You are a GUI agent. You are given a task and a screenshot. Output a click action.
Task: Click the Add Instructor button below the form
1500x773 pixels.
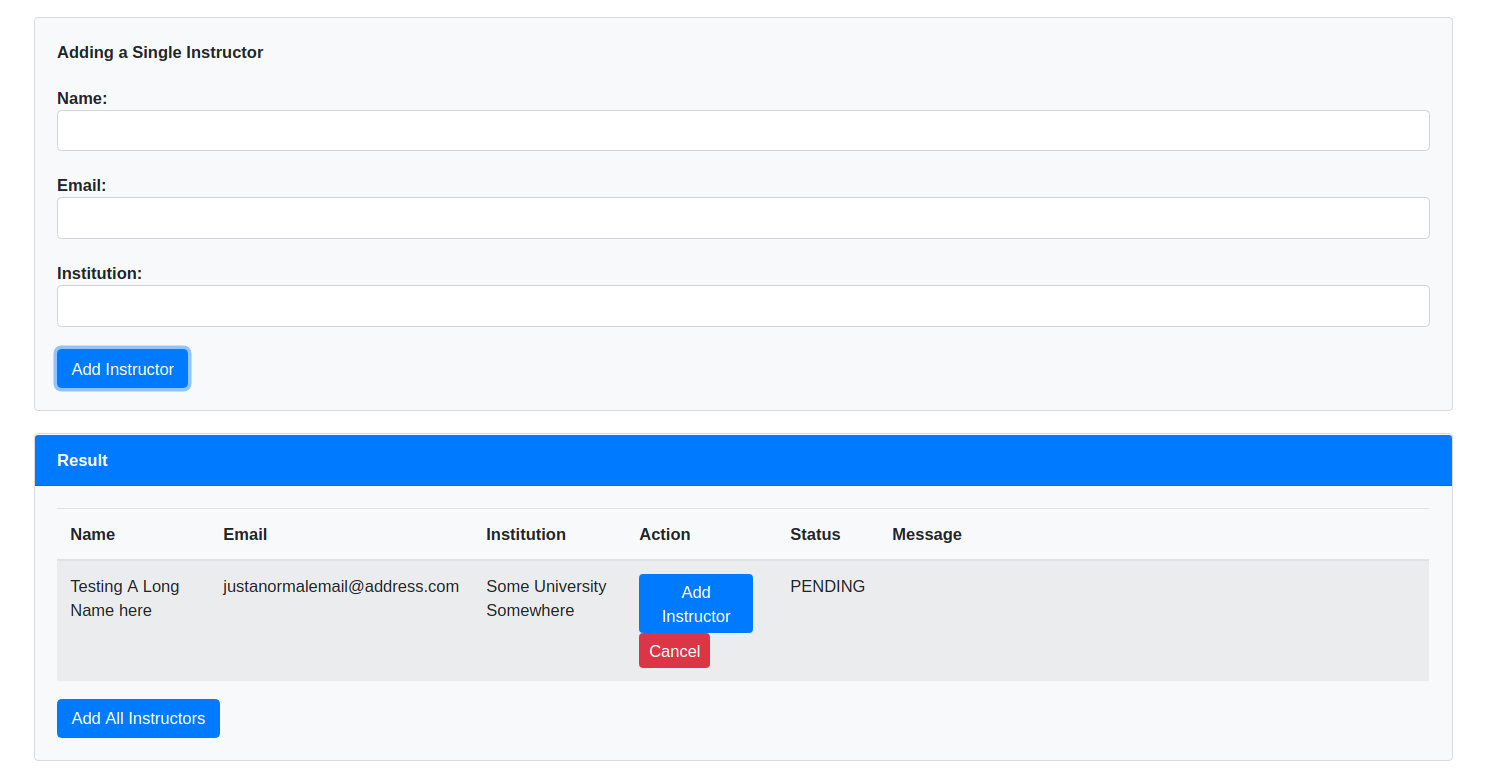click(122, 368)
